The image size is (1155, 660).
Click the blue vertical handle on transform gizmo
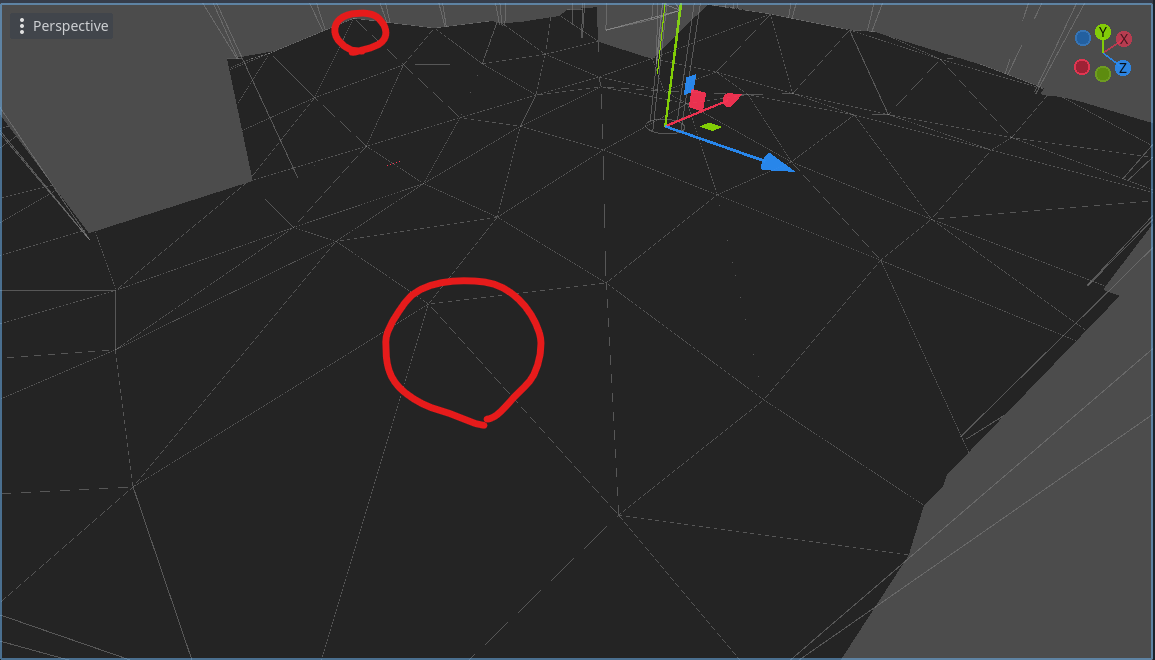(x=689, y=84)
